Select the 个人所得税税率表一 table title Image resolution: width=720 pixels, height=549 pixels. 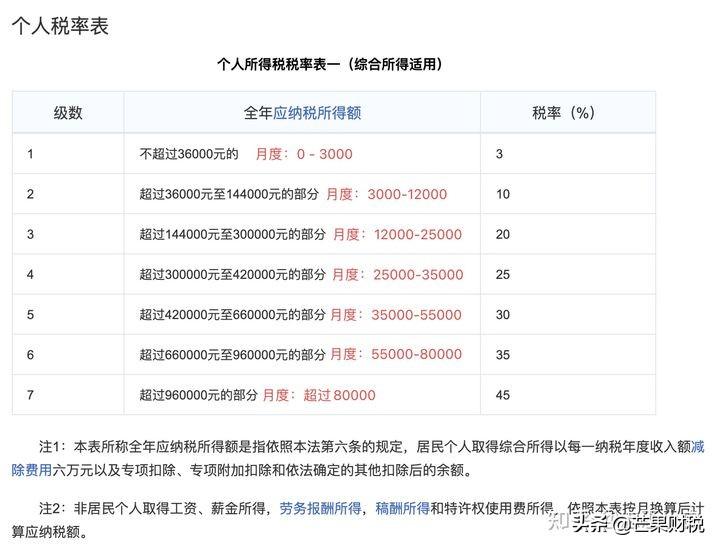click(x=330, y=64)
